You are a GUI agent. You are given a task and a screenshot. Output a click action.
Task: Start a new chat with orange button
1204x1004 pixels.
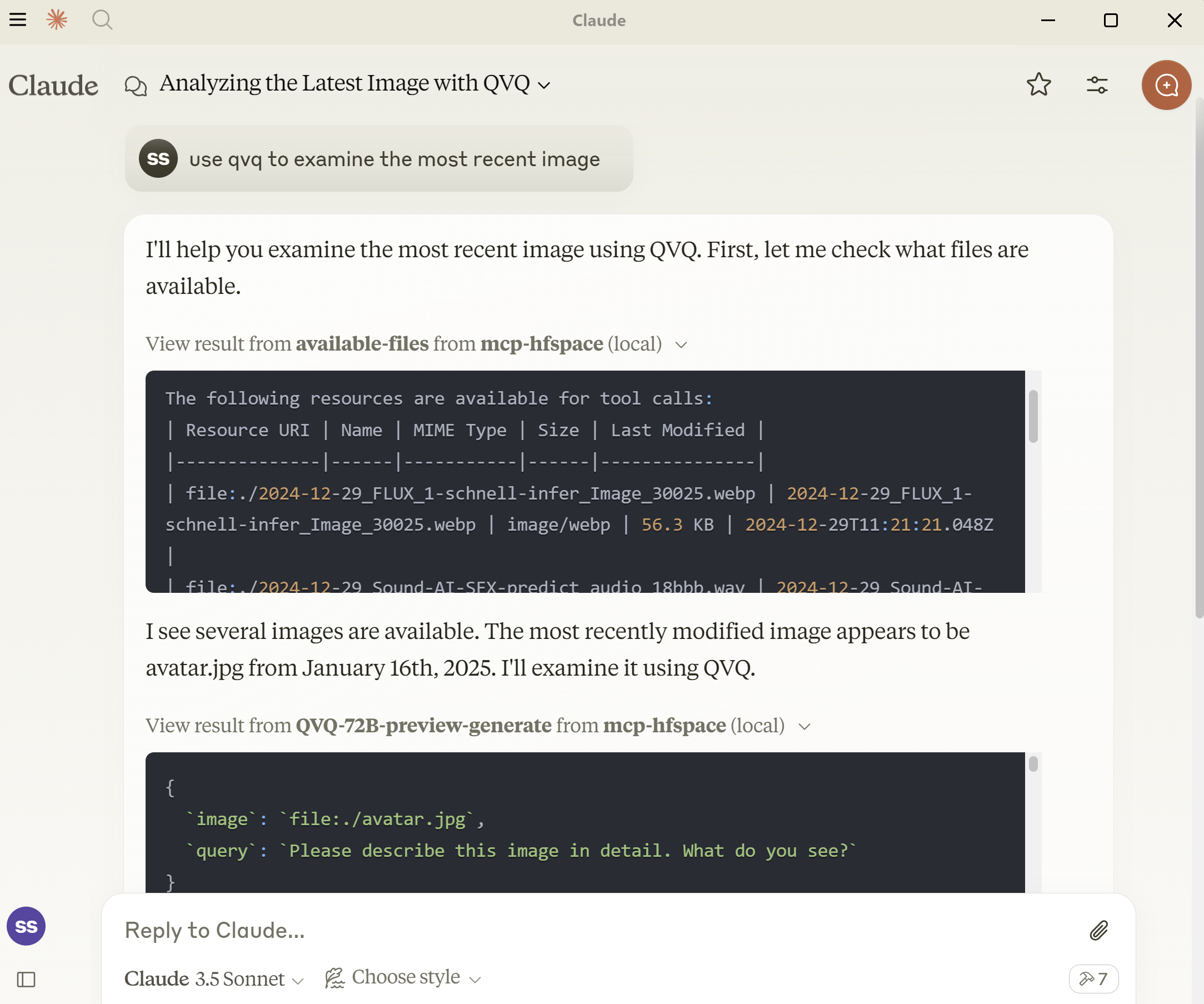pos(1166,85)
